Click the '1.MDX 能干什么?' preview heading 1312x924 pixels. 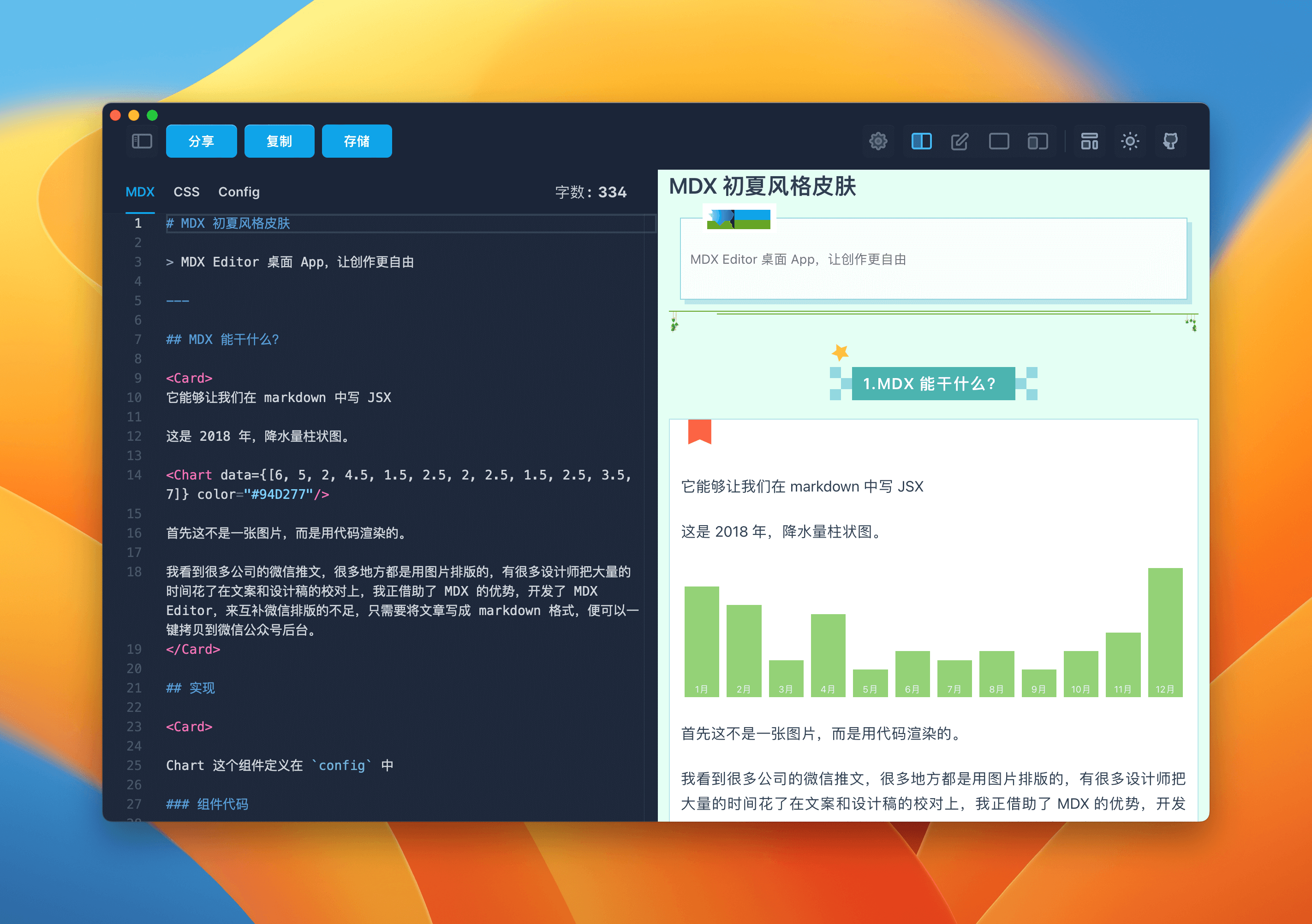tap(933, 384)
